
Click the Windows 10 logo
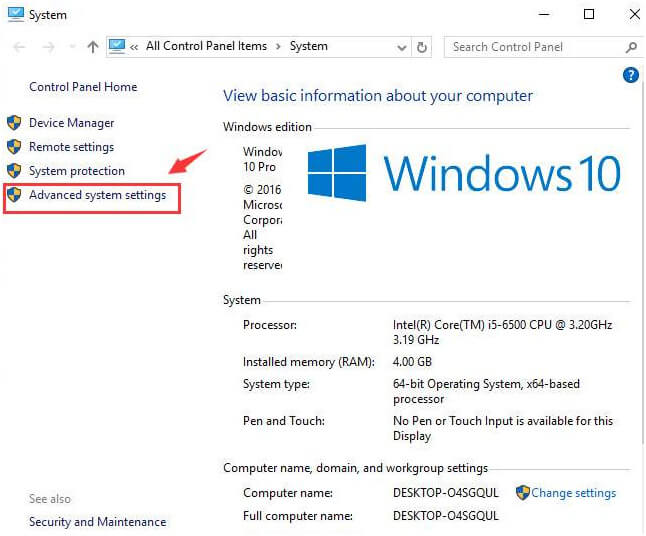464,173
